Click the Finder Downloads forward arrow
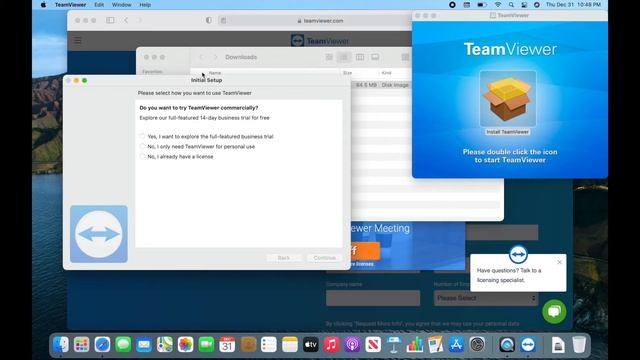The width and height of the screenshot is (640, 360). (216, 57)
